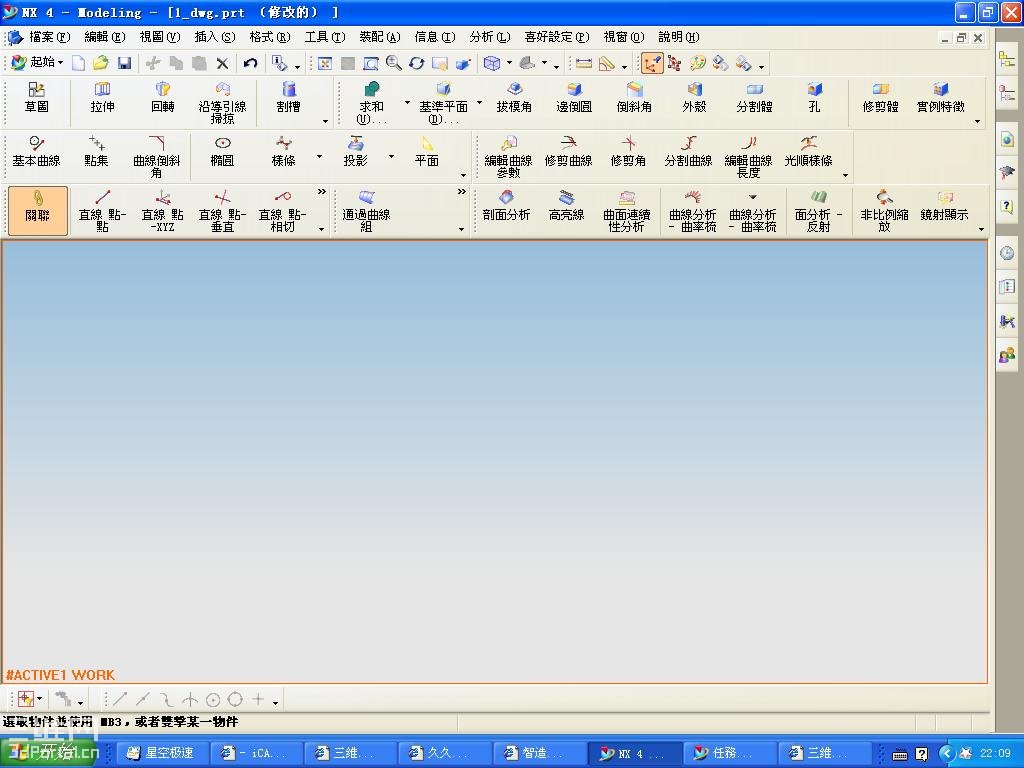Viewport: 1024px width, 768px height.
Task: Open the 工具 tools menu
Action: click(325, 37)
